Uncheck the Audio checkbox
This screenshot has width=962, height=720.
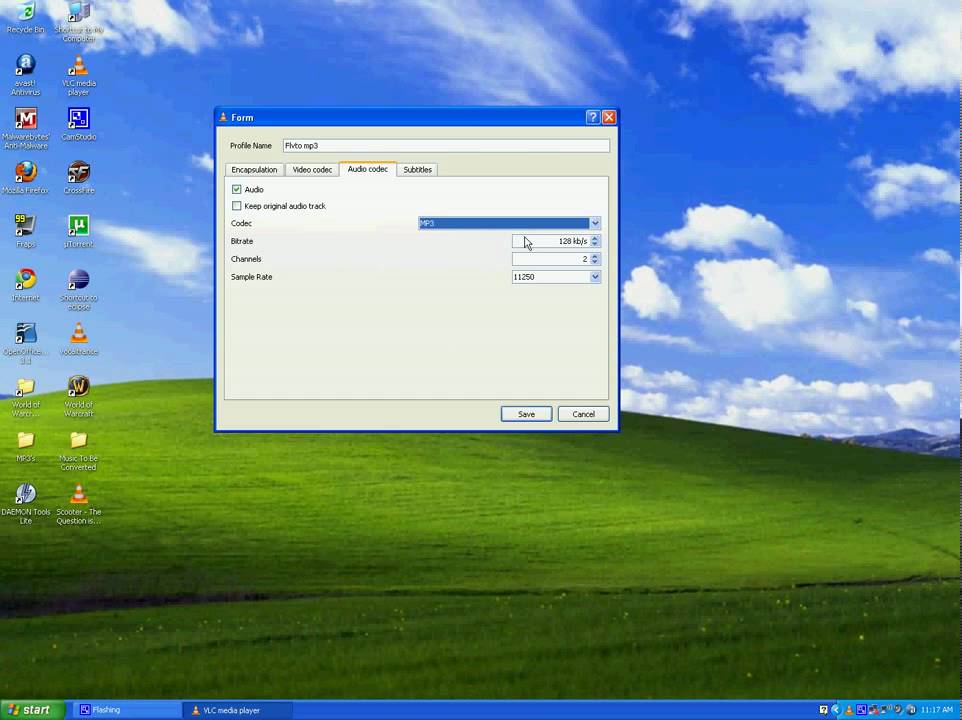tap(237, 190)
